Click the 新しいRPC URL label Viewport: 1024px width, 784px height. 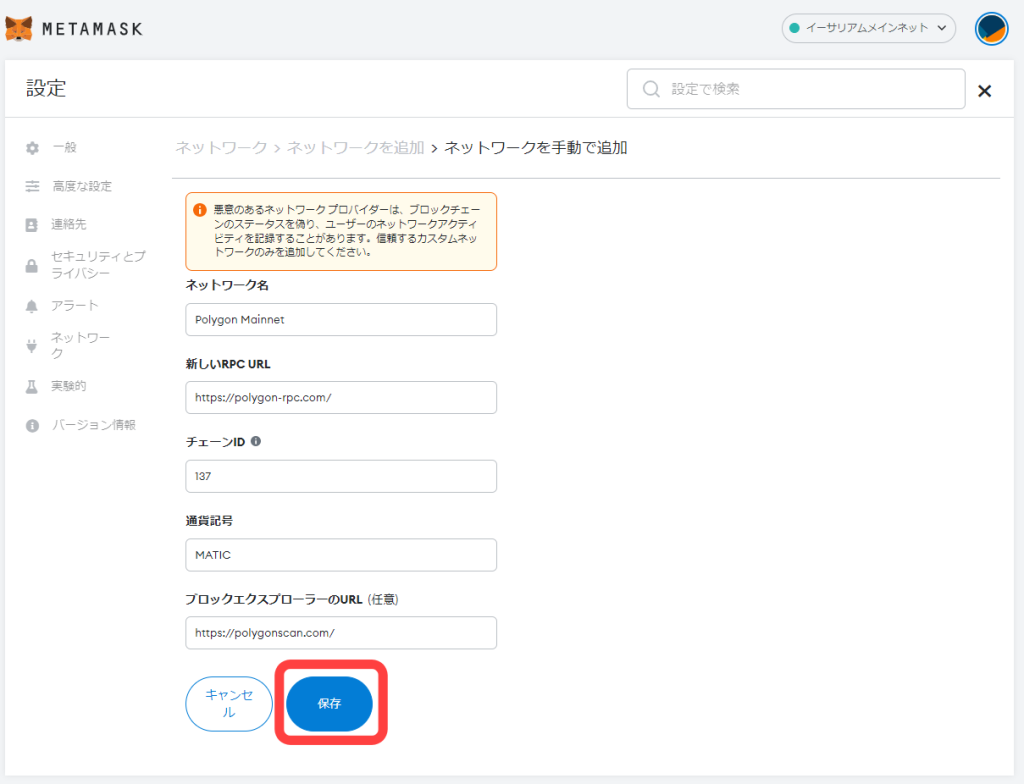click(x=228, y=364)
